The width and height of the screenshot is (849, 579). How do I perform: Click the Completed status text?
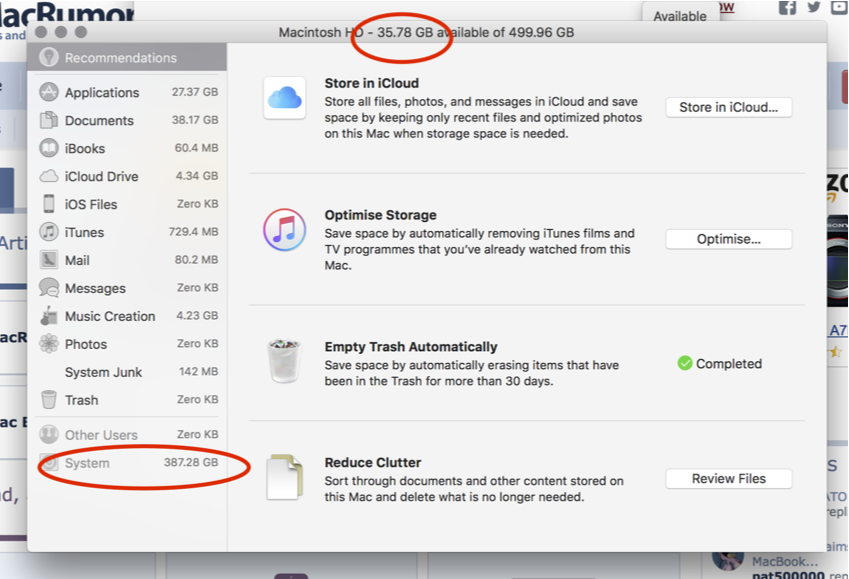[x=729, y=364]
